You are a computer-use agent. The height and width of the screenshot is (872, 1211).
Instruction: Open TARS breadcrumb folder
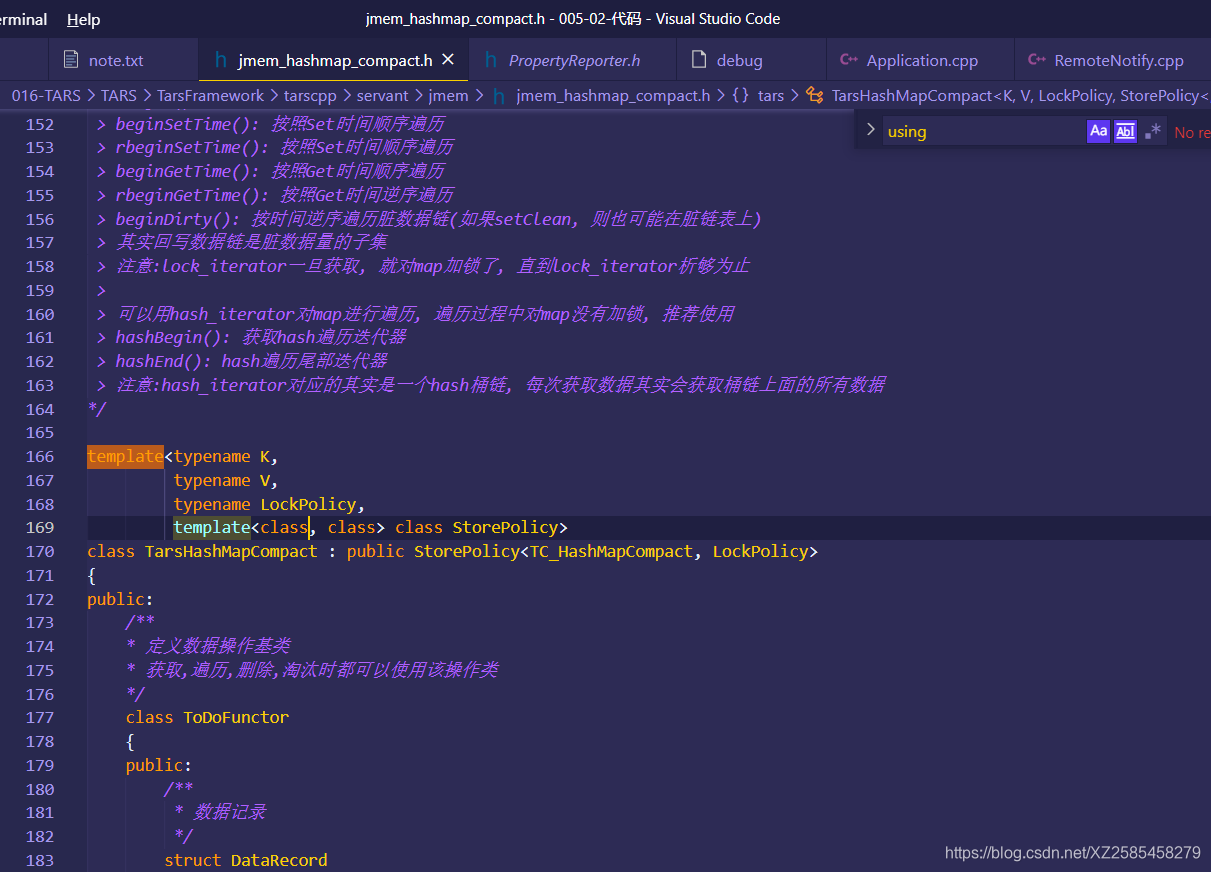(119, 95)
